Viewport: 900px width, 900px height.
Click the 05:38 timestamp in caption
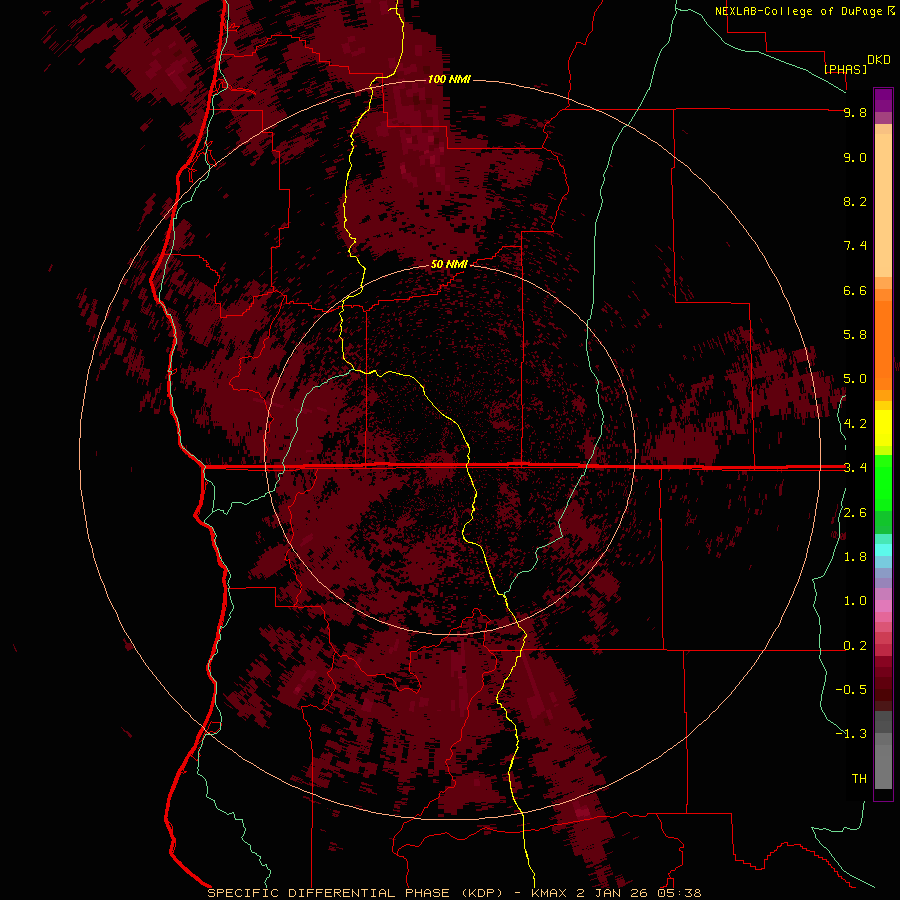coord(680,893)
